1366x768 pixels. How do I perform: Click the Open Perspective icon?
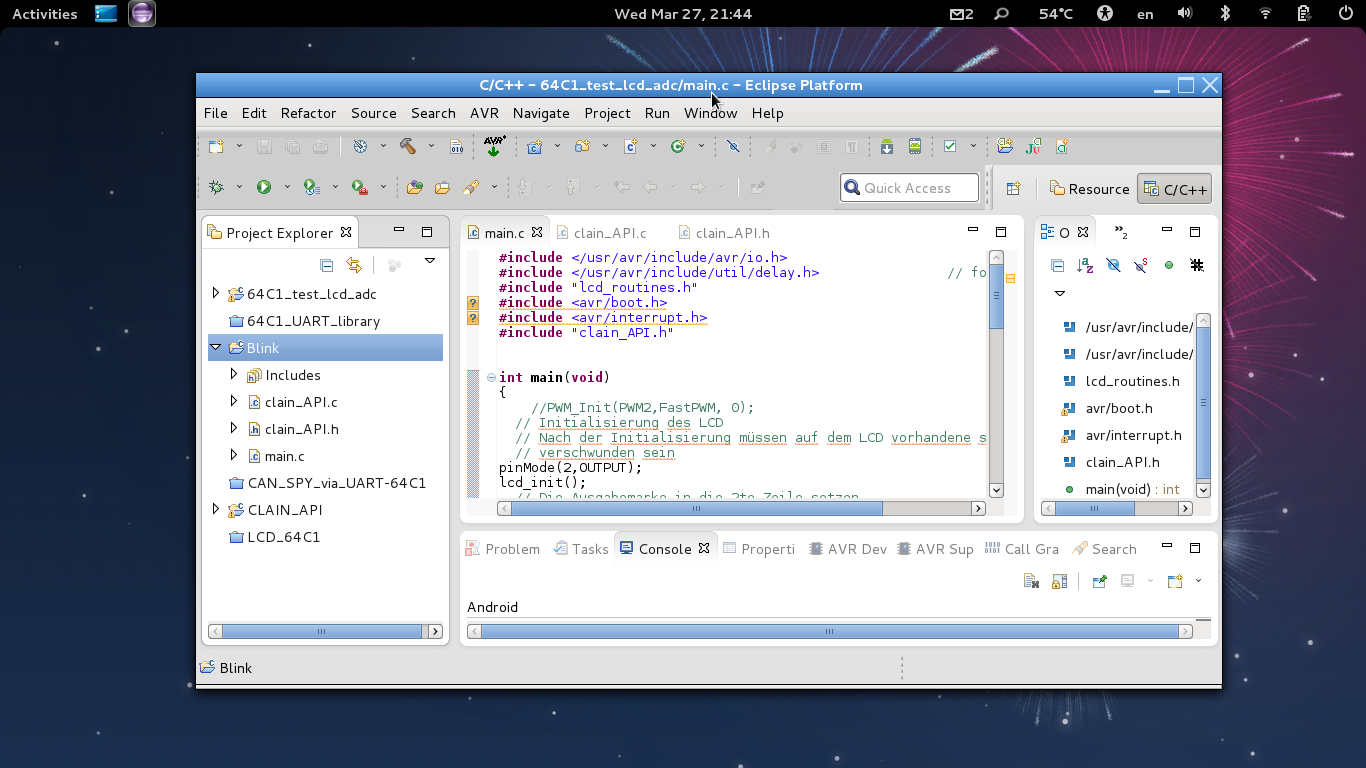[1013, 188]
